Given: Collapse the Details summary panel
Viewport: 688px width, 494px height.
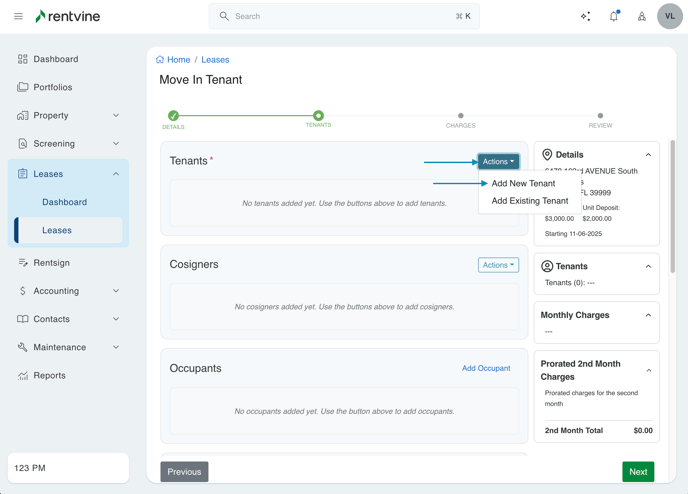Looking at the screenshot, I should click(648, 155).
